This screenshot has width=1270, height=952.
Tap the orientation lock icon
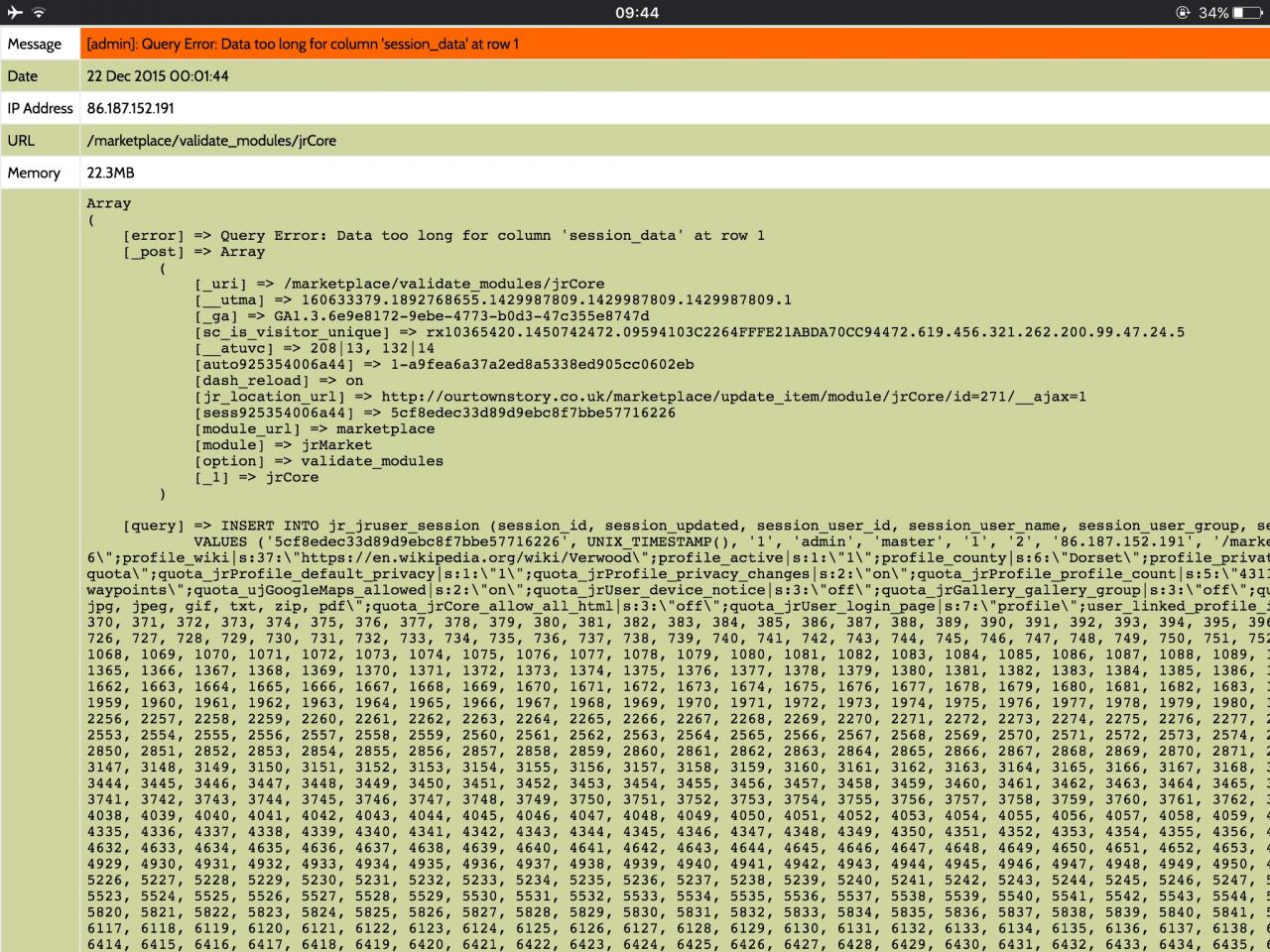coord(1183,13)
